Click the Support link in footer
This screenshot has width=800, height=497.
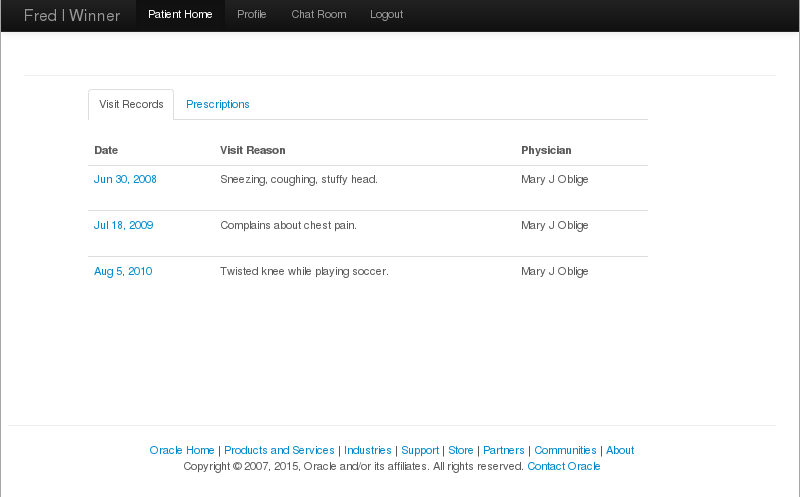(420, 451)
